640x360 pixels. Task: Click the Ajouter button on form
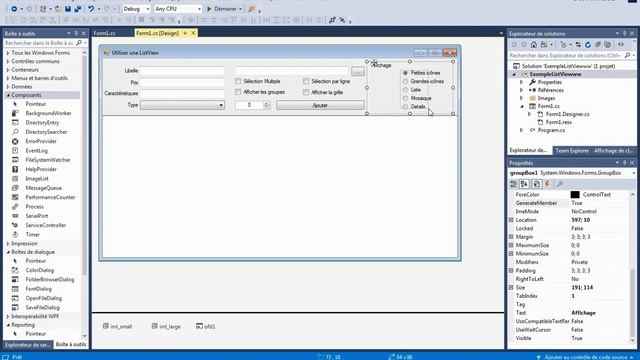tap(320, 105)
